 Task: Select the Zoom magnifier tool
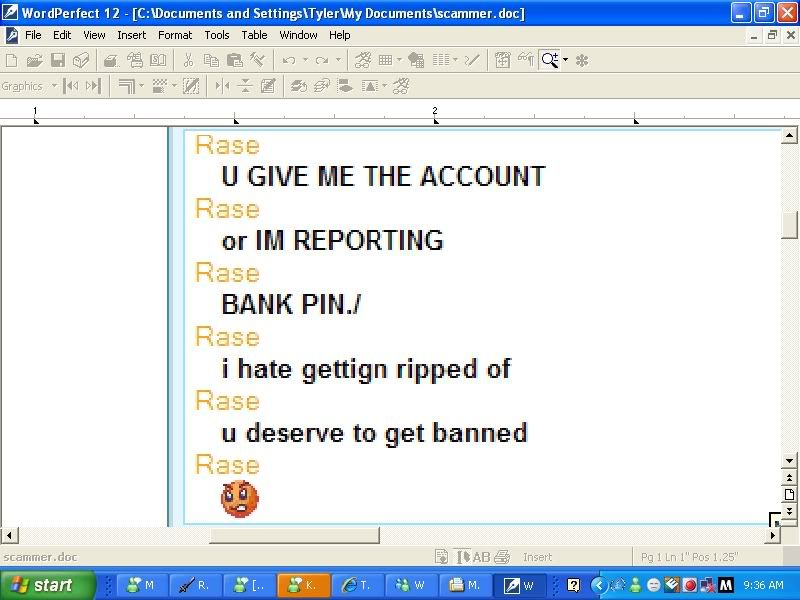click(549, 61)
